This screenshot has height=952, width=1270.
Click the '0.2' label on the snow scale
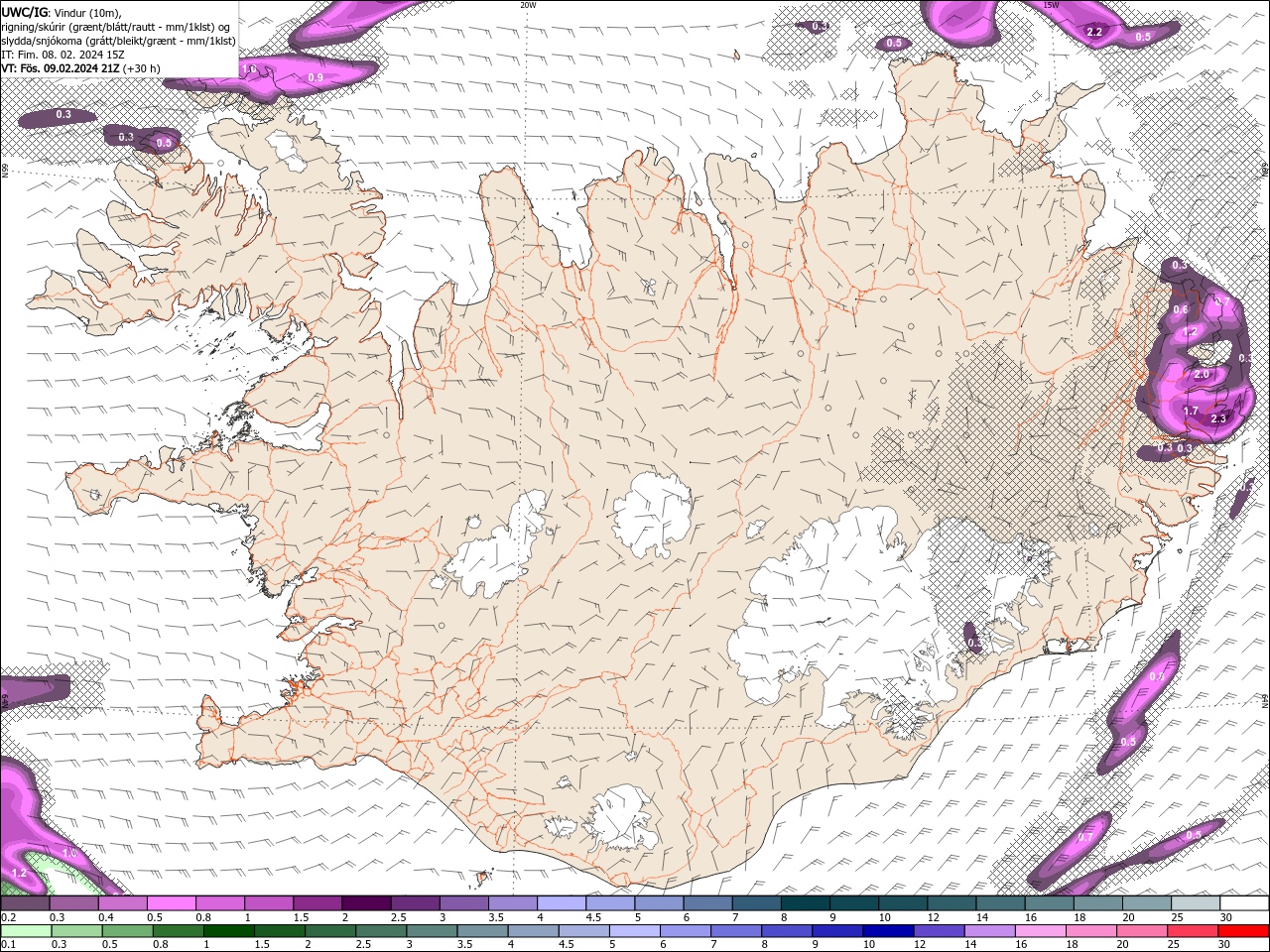[8, 917]
